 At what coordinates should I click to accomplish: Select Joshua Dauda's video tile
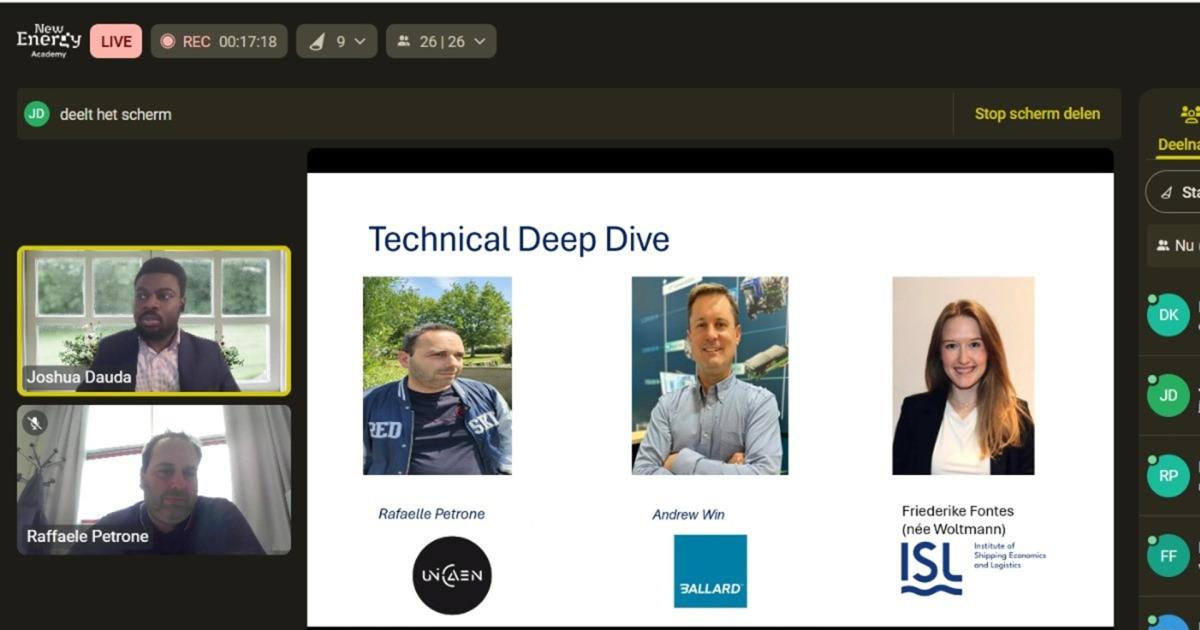[154, 320]
